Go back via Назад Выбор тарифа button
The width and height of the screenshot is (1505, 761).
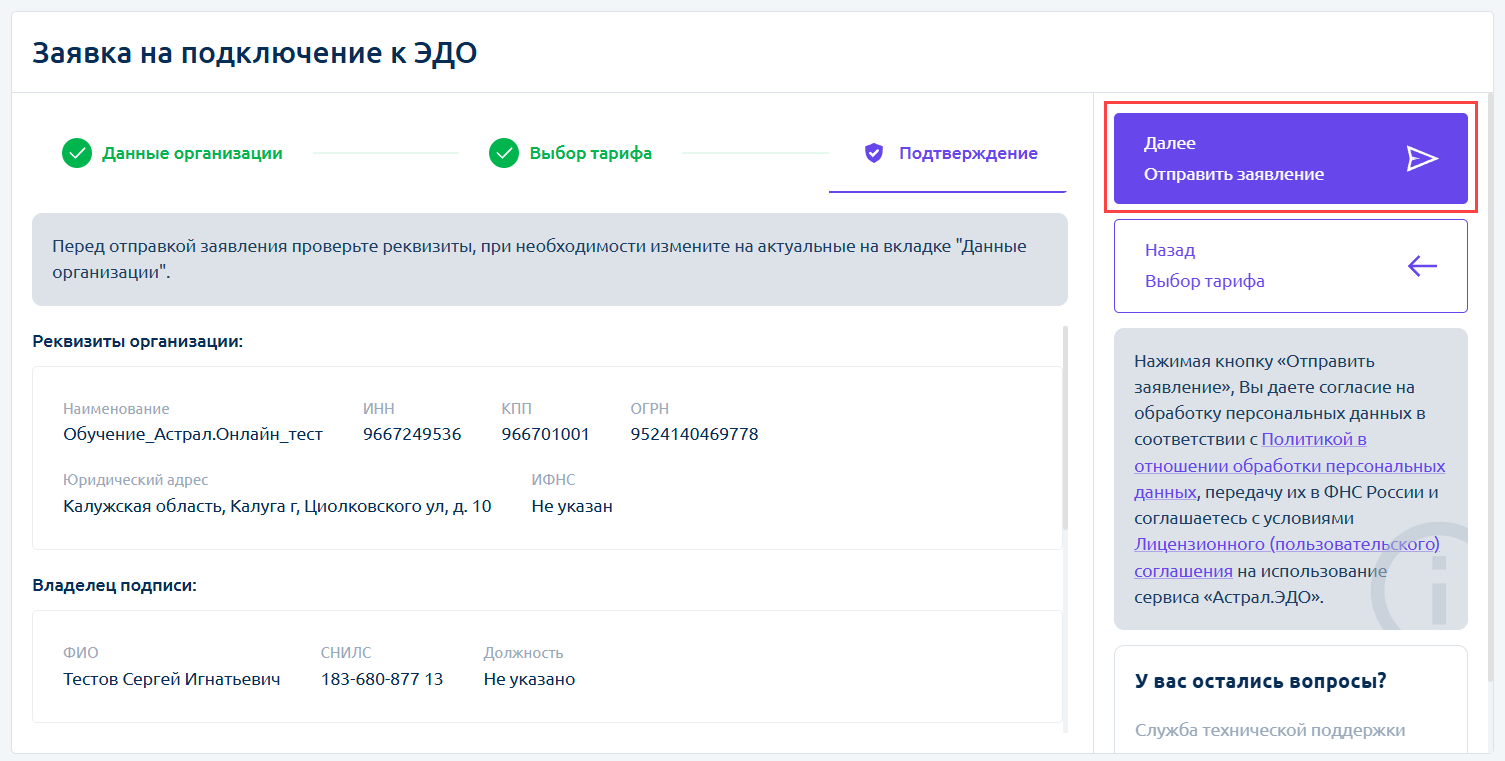(1291, 266)
